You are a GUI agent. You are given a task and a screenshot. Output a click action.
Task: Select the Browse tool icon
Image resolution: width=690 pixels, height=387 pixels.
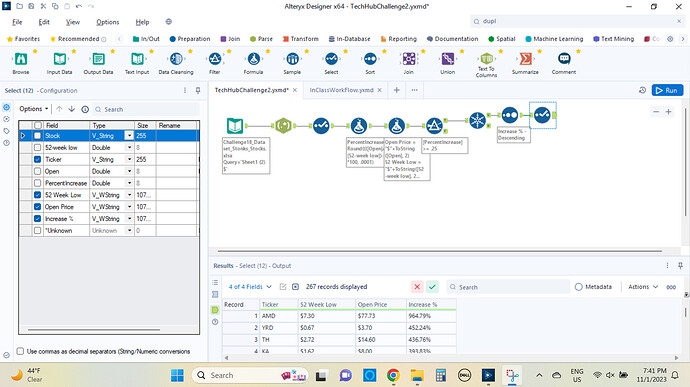click(21, 59)
